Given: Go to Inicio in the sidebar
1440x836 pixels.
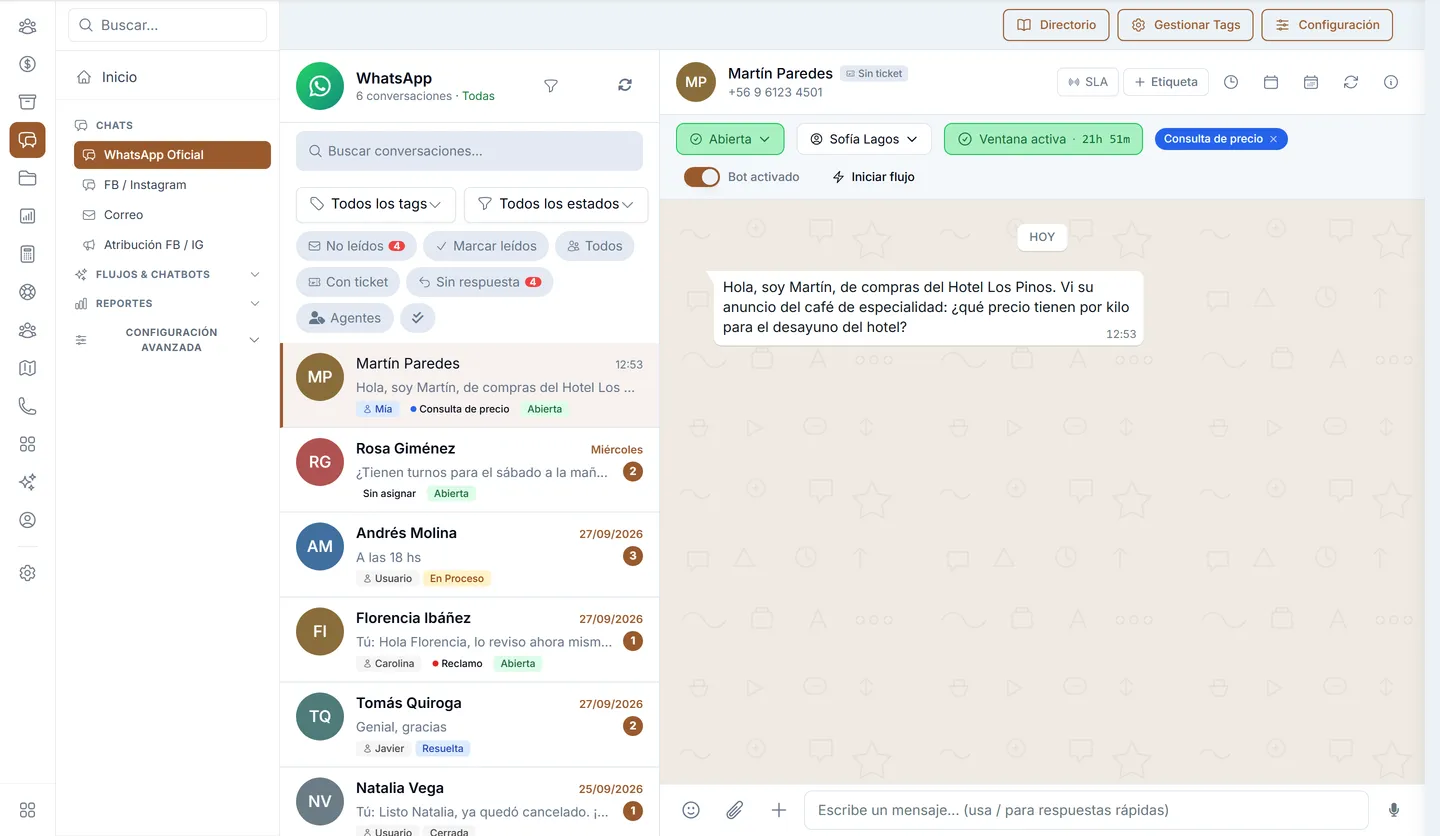Looking at the screenshot, I should 167,77.
